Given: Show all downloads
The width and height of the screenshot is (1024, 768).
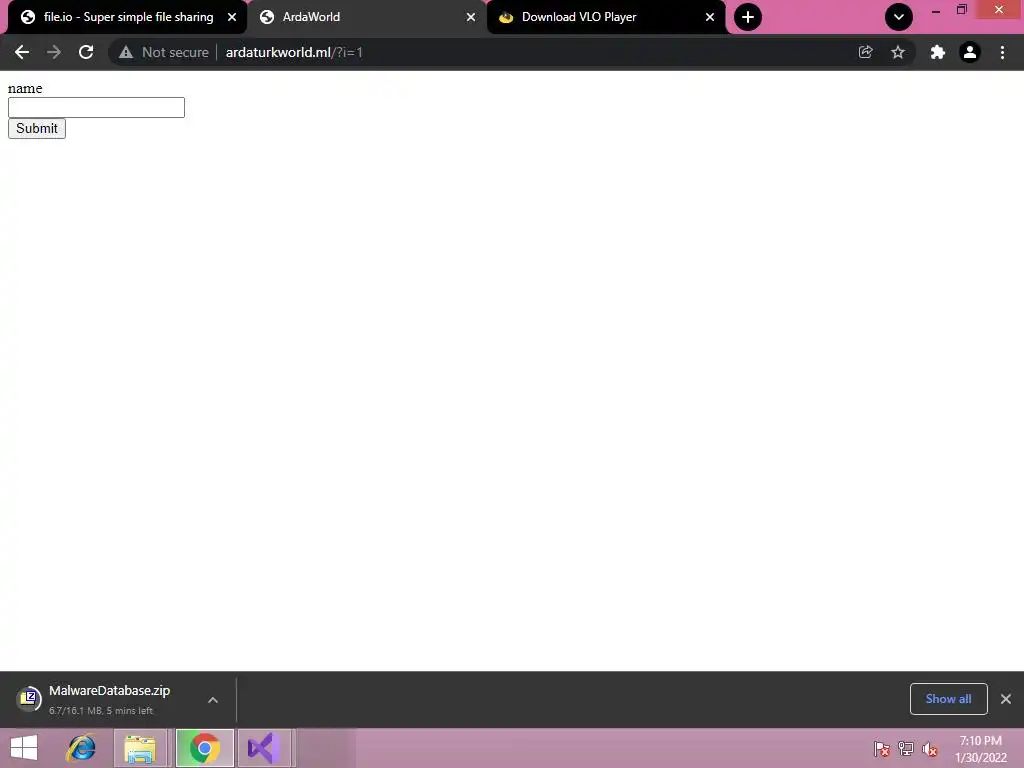Looking at the screenshot, I should click(948, 699).
